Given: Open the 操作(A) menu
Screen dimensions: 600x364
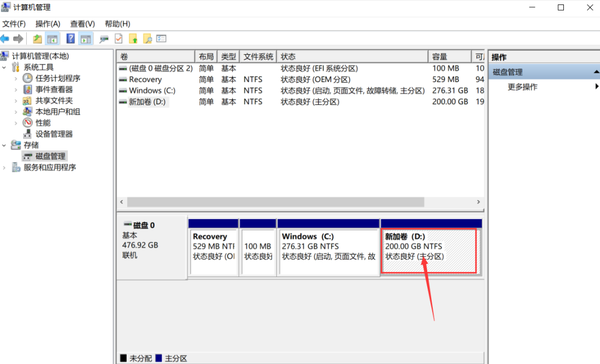Looking at the screenshot, I should [48, 24].
